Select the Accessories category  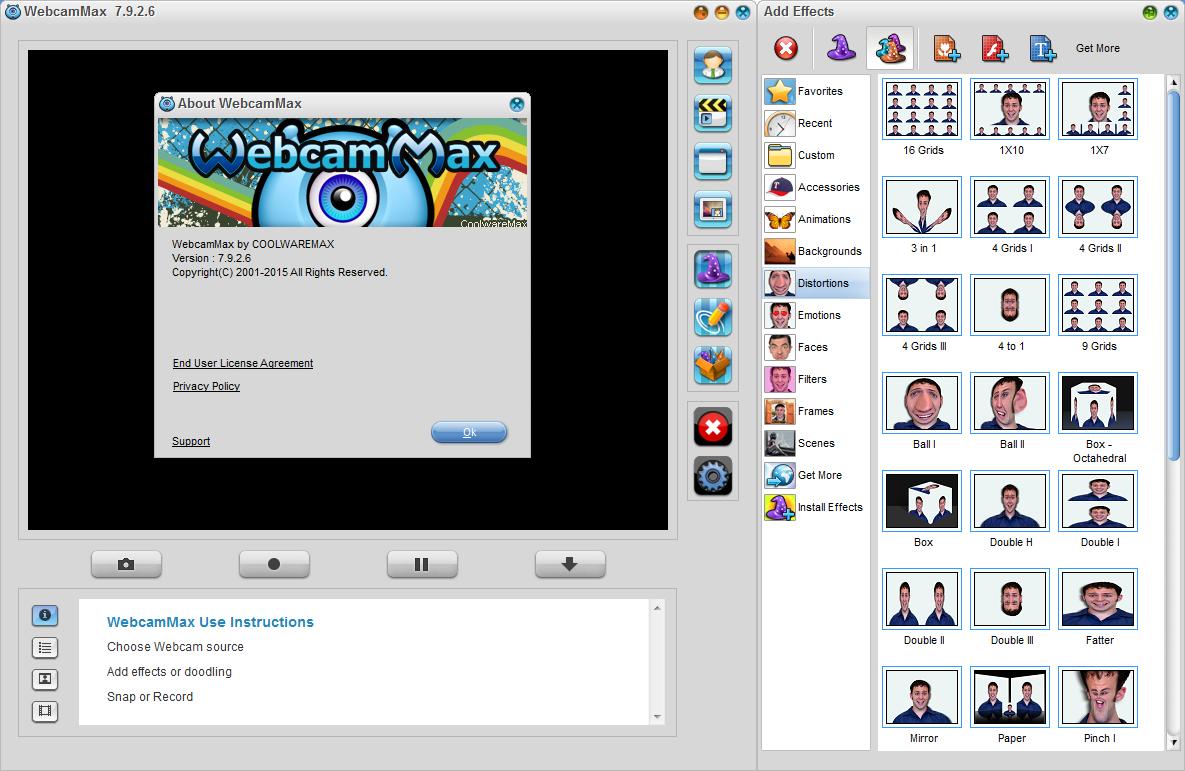point(816,187)
